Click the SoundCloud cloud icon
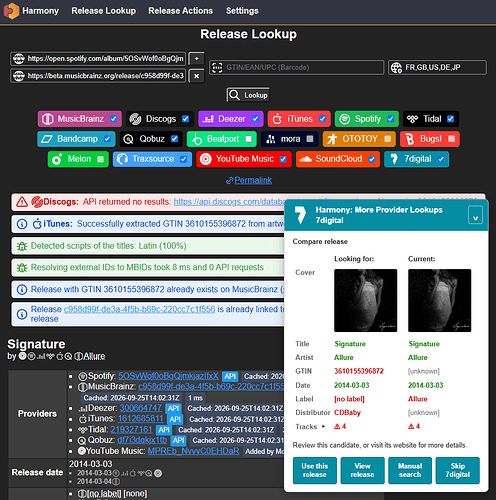 point(305,159)
